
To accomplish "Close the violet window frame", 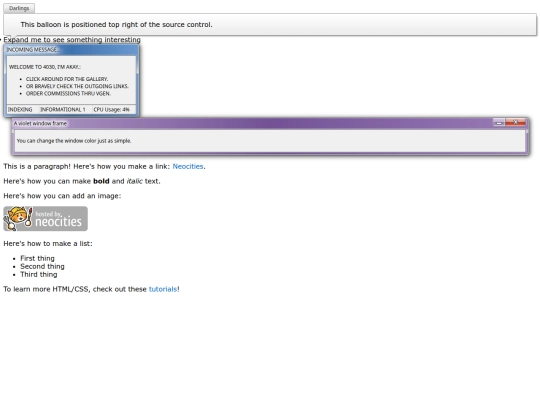I will (516, 123).
